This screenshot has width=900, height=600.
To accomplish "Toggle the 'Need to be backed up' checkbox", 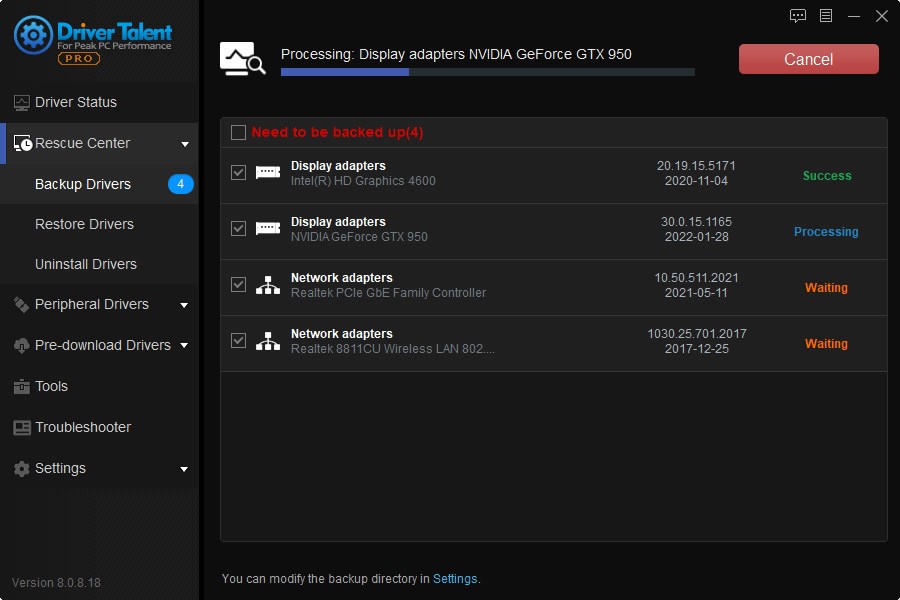I will 238,132.
